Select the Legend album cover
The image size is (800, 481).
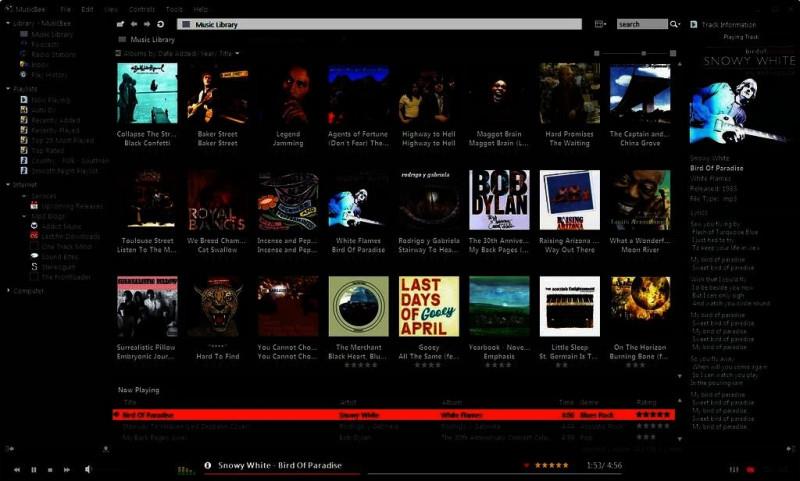[288, 93]
